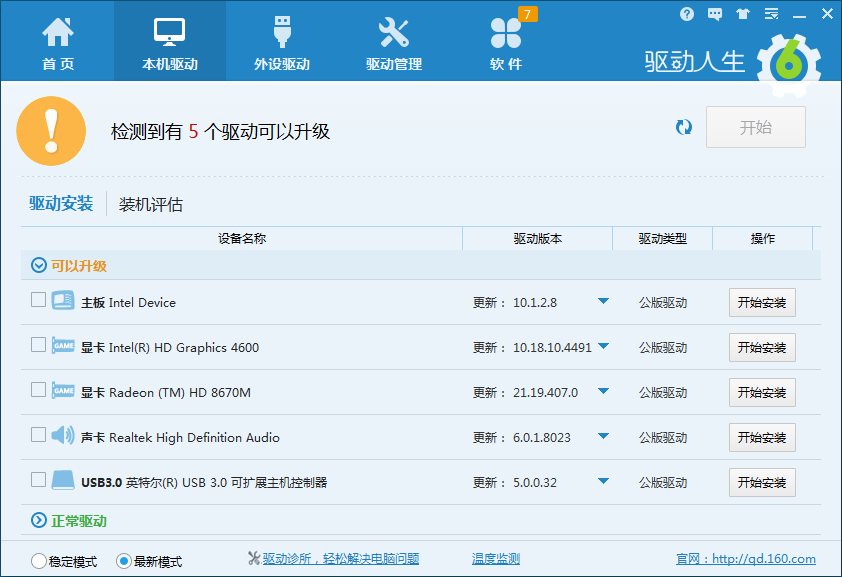Open the 软件 tab
Image resolution: width=842 pixels, height=577 pixels.
pyautogui.click(x=506, y=43)
